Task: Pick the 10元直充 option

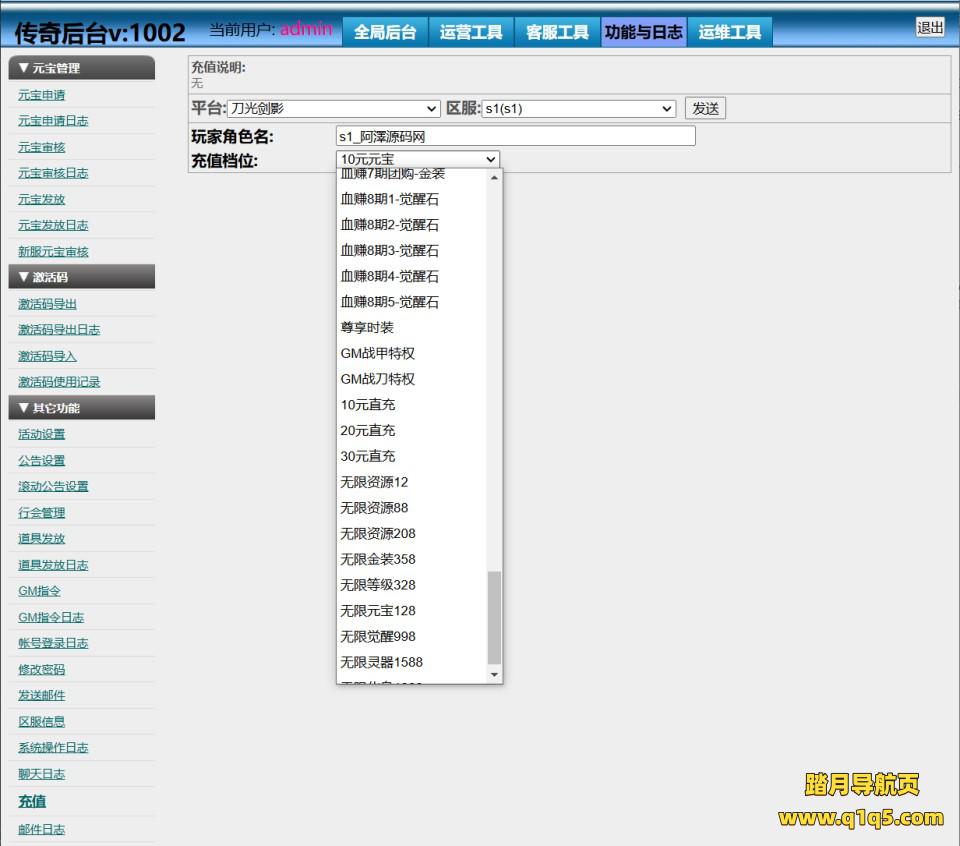Action: point(368,405)
